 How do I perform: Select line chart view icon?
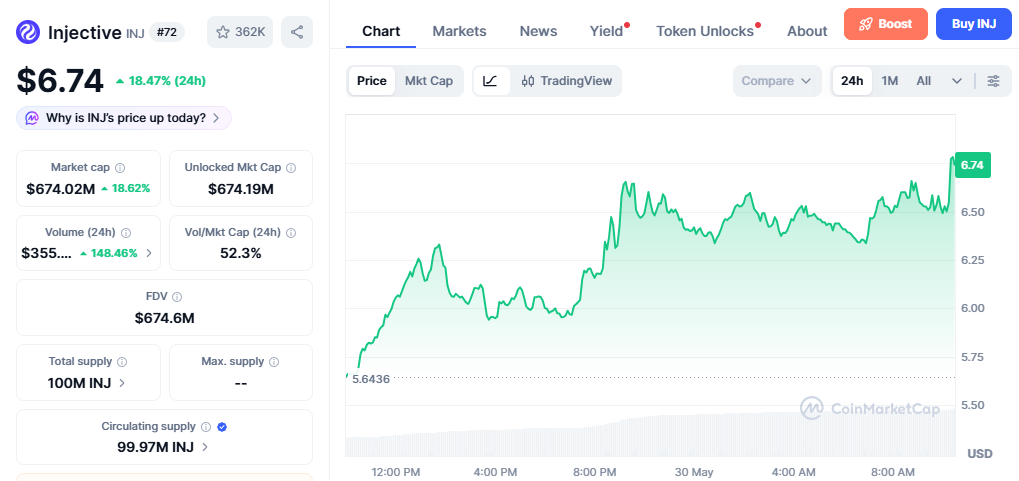pyautogui.click(x=491, y=81)
